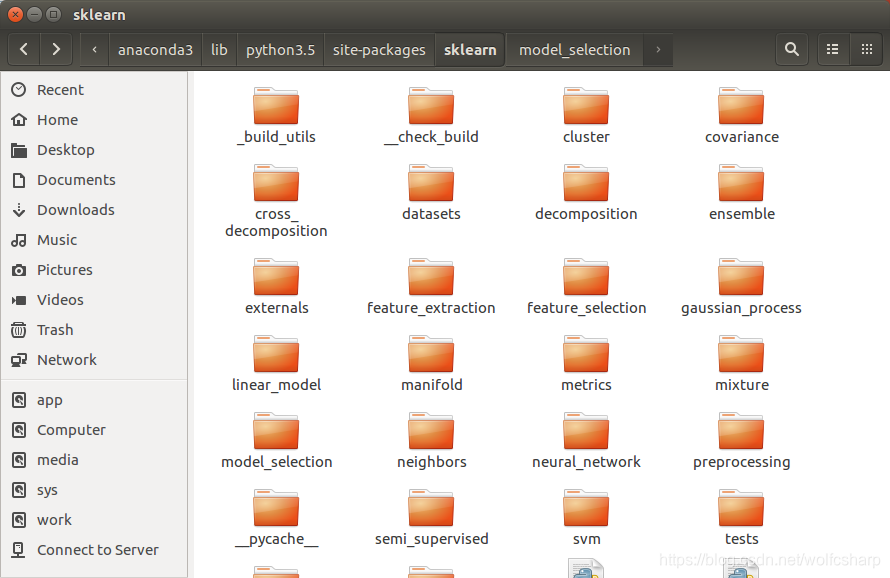Jump to model_selection in the path bar
This screenshot has height=578, width=890.
tap(574, 50)
